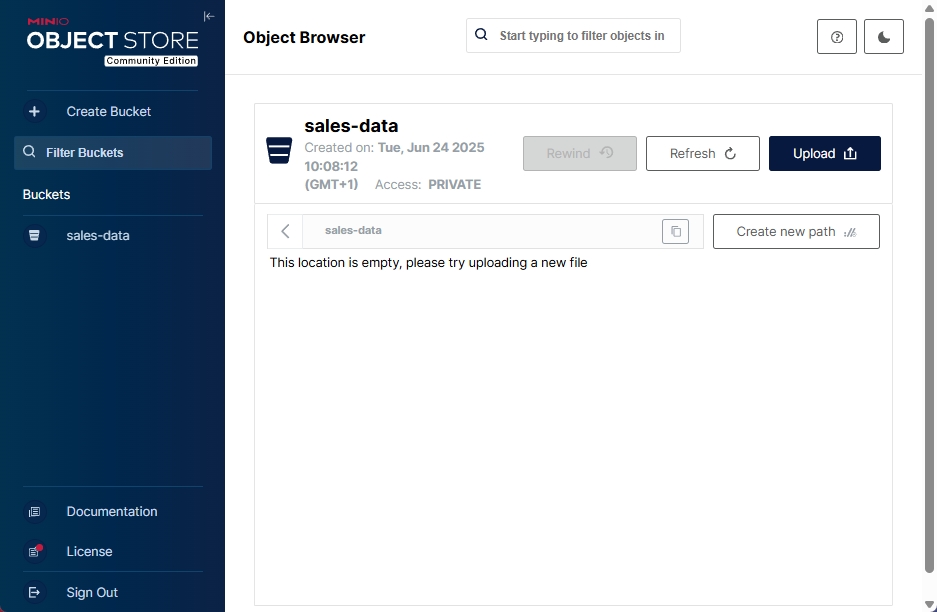Click the object filter search box

tap(580, 36)
